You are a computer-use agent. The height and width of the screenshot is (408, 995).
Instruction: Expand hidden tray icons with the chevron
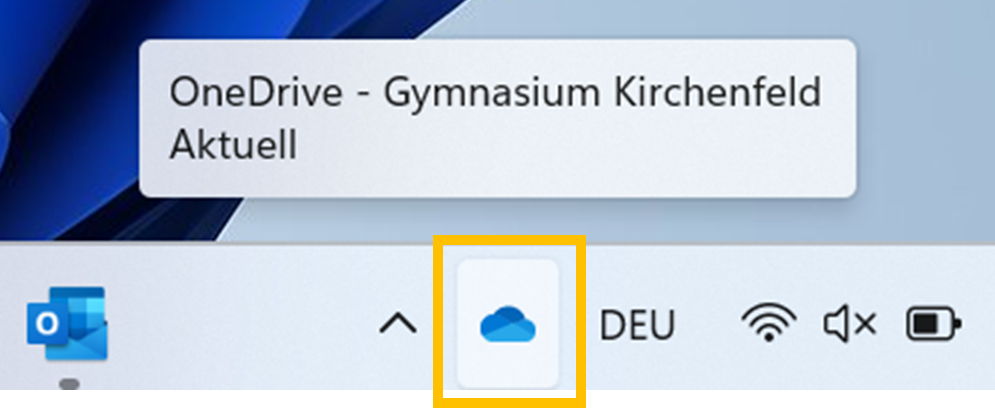pos(398,324)
